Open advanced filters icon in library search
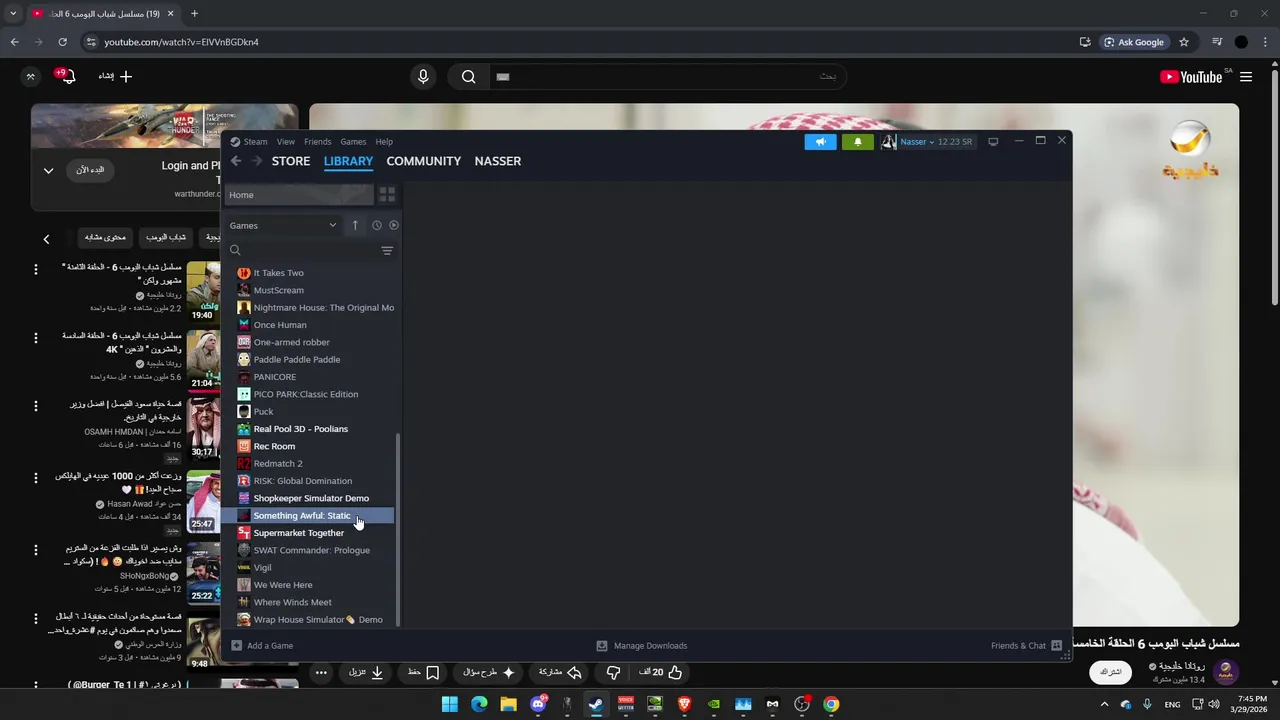The width and height of the screenshot is (1280, 720). point(387,251)
